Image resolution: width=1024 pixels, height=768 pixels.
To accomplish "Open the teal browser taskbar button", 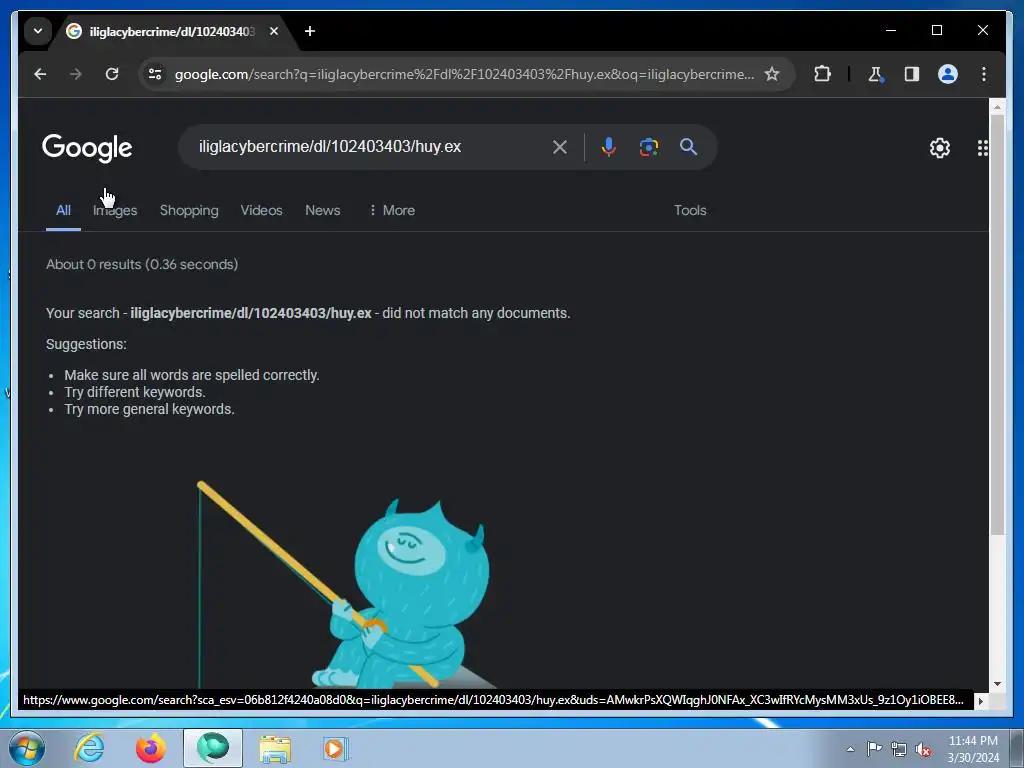I will pos(213,748).
